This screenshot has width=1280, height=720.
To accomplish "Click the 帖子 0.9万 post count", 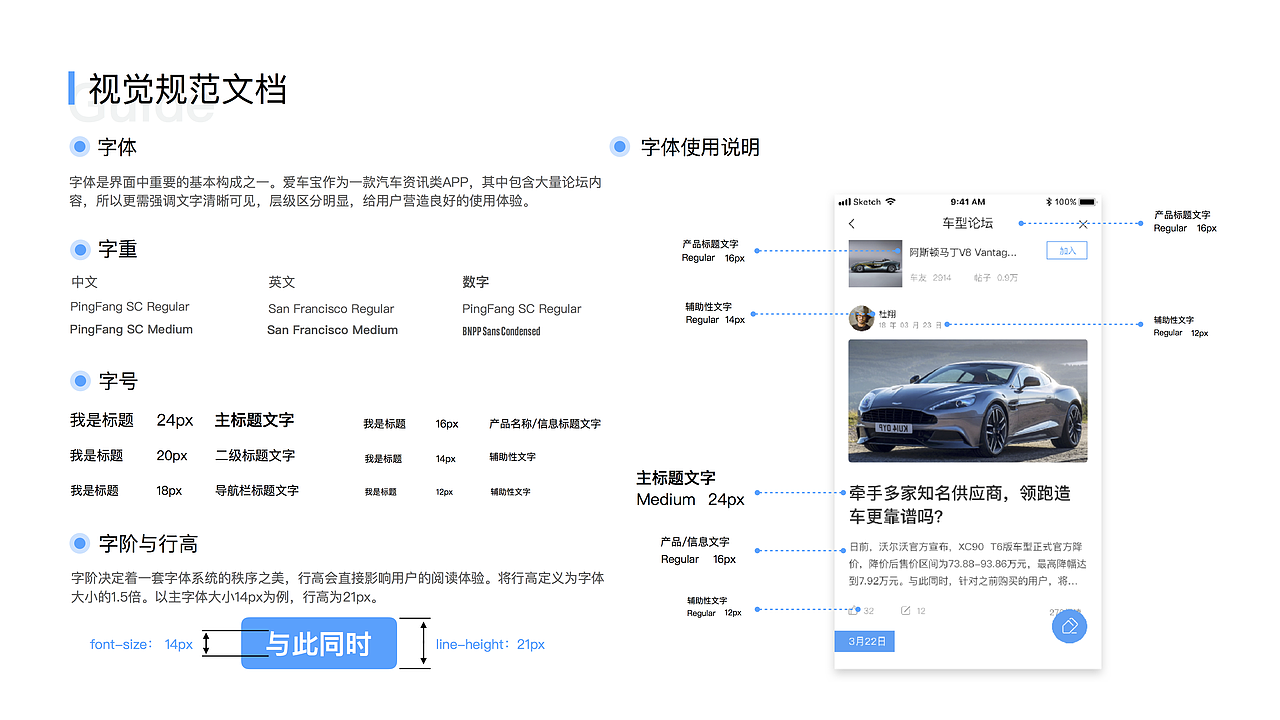I will [995, 278].
